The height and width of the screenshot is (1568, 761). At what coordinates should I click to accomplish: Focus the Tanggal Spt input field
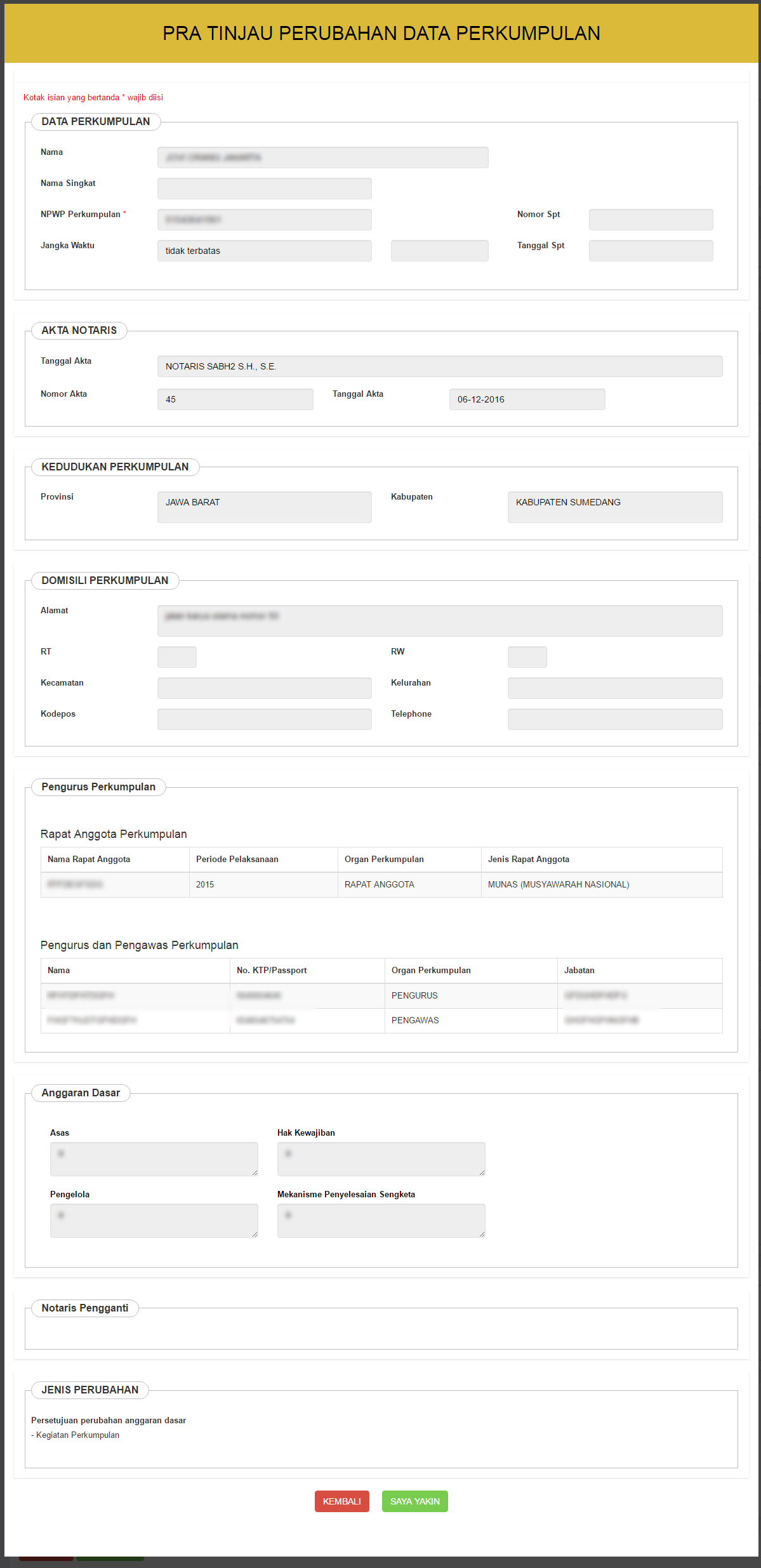click(x=651, y=251)
